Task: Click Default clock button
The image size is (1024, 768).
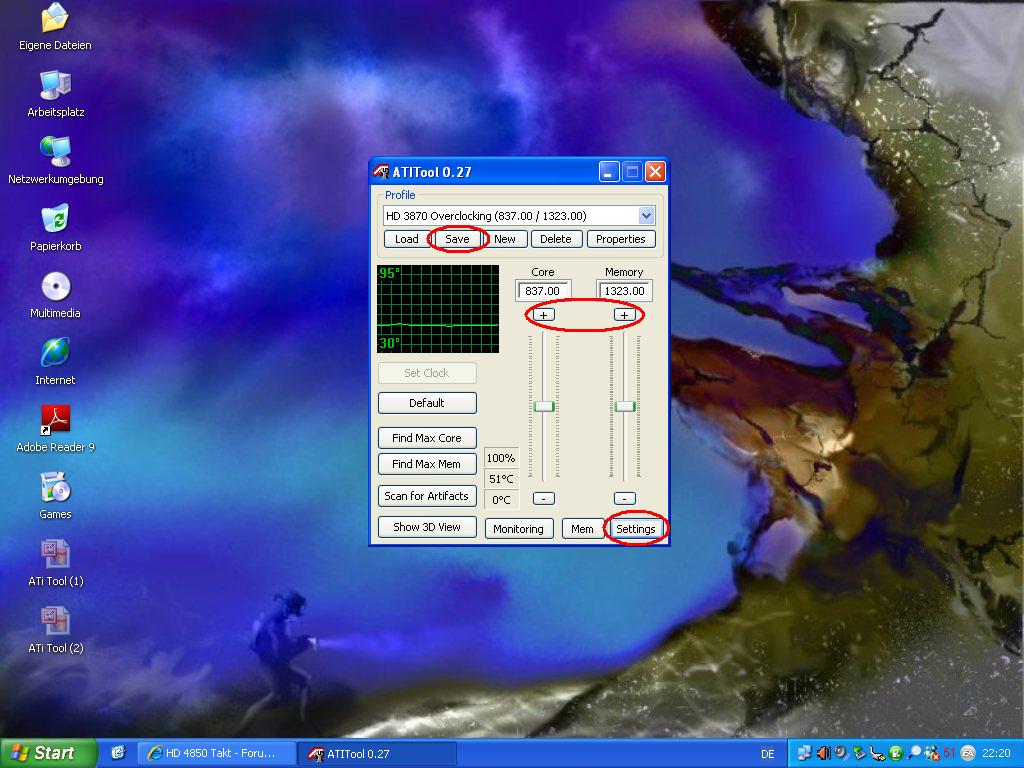Action: tap(427, 403)
